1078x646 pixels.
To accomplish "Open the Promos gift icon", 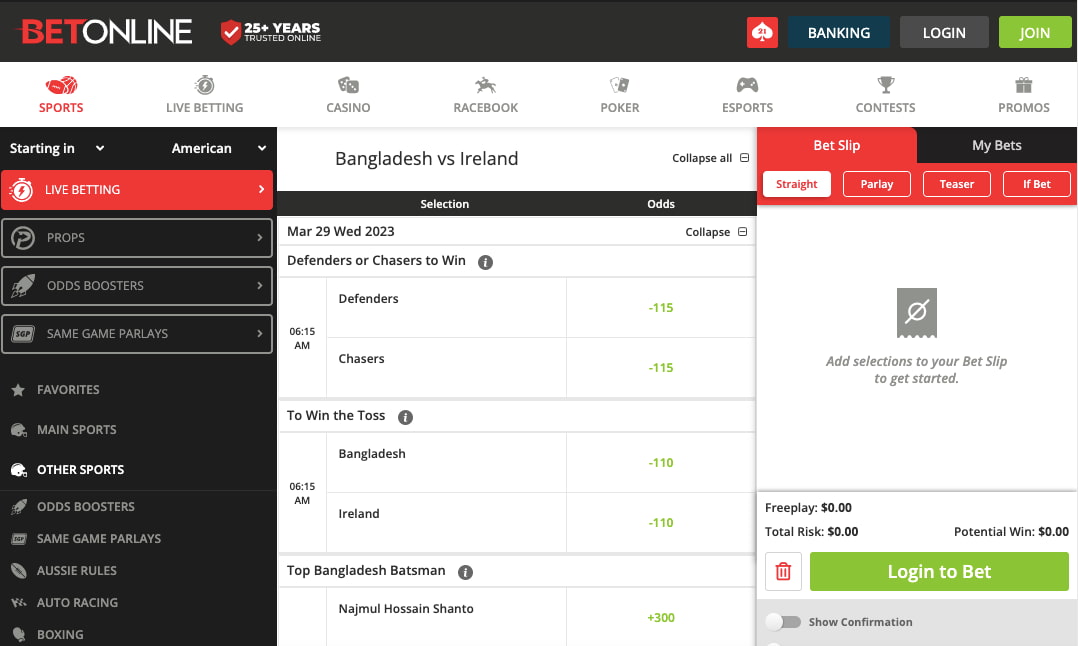I will (1024, 85).
